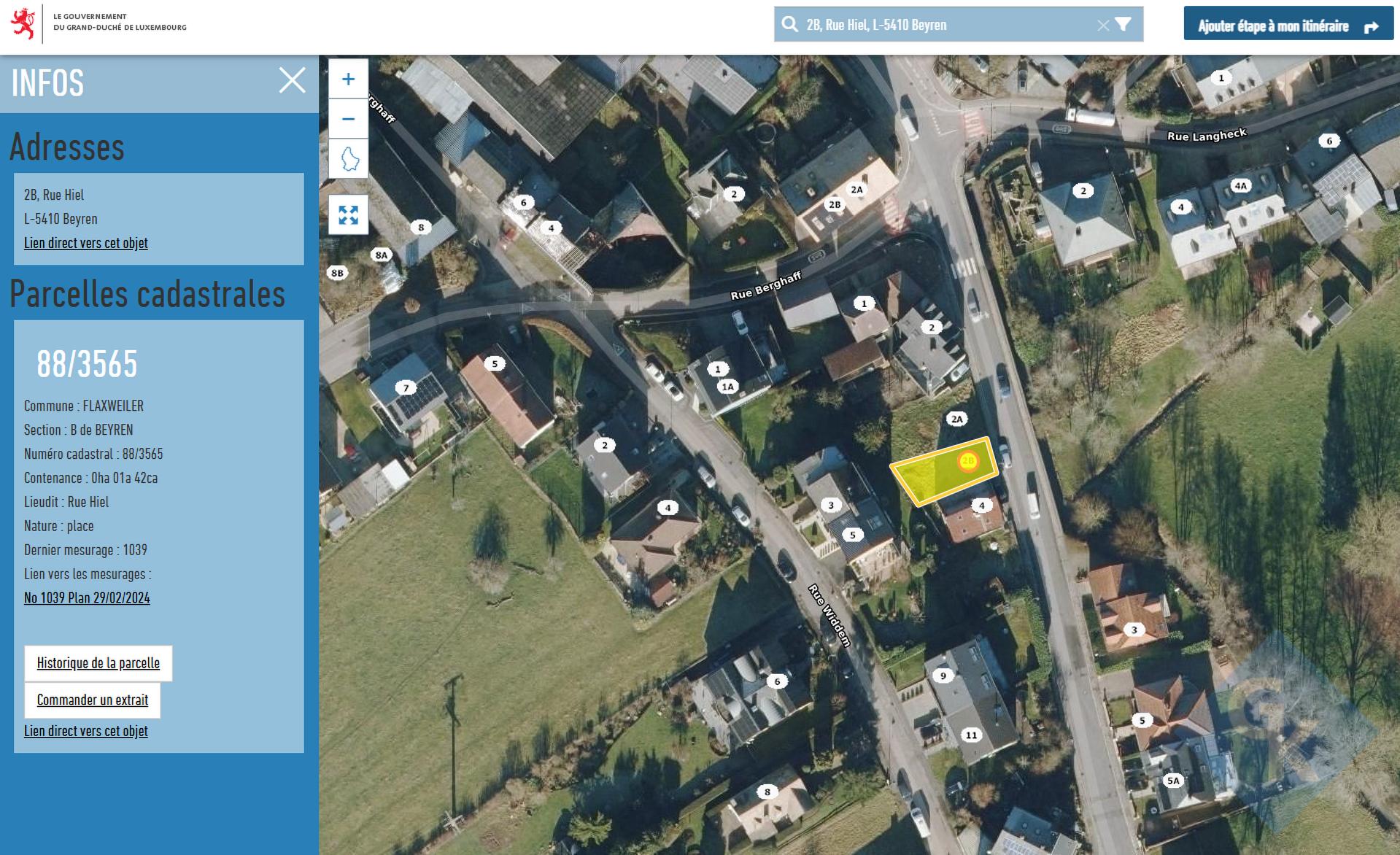Open the search filter funnel dropdown
Screen dimensions: 1400x855
(1124, 25)
